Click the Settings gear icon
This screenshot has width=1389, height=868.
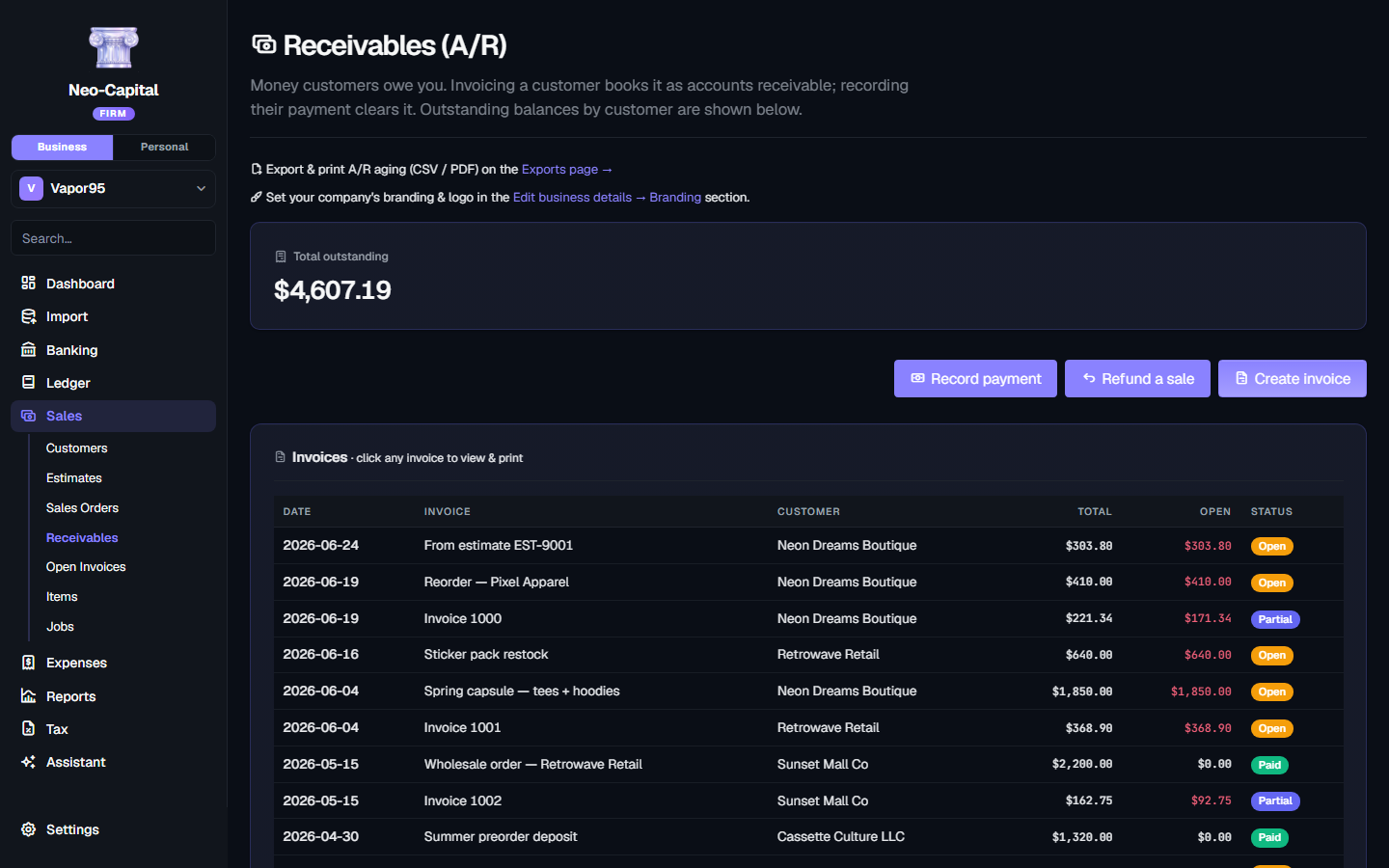29,829
